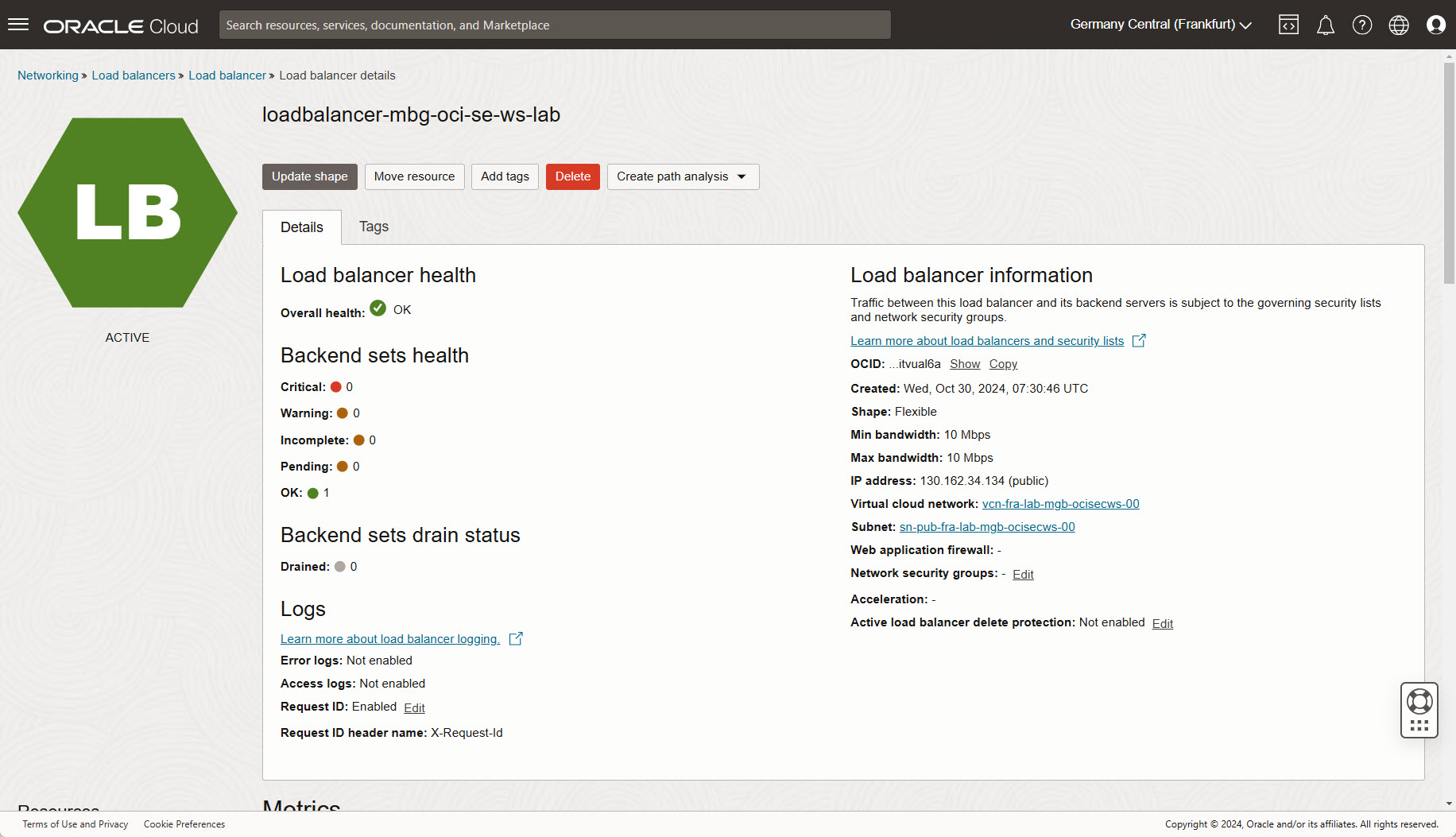The height and width of the screenshot is (837, 1456).
Task: Click the vertical page scrollbar
Action: click(x=1449, y=172)
